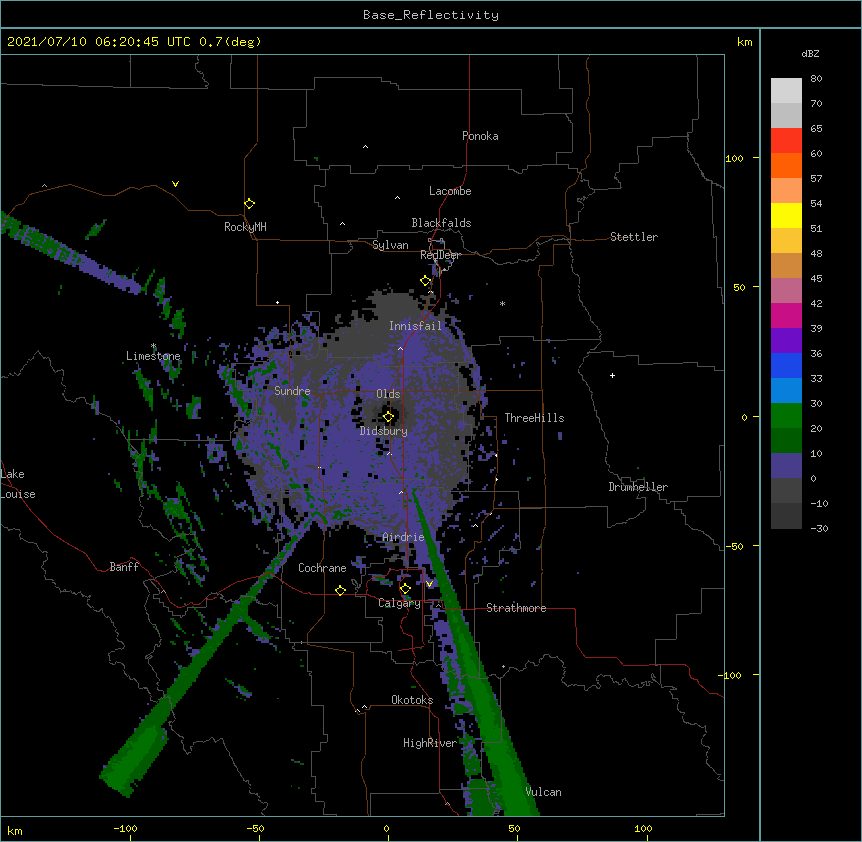
Task: Pick the magenta 42 dBZ legend swatch
Action: [786, 315]
